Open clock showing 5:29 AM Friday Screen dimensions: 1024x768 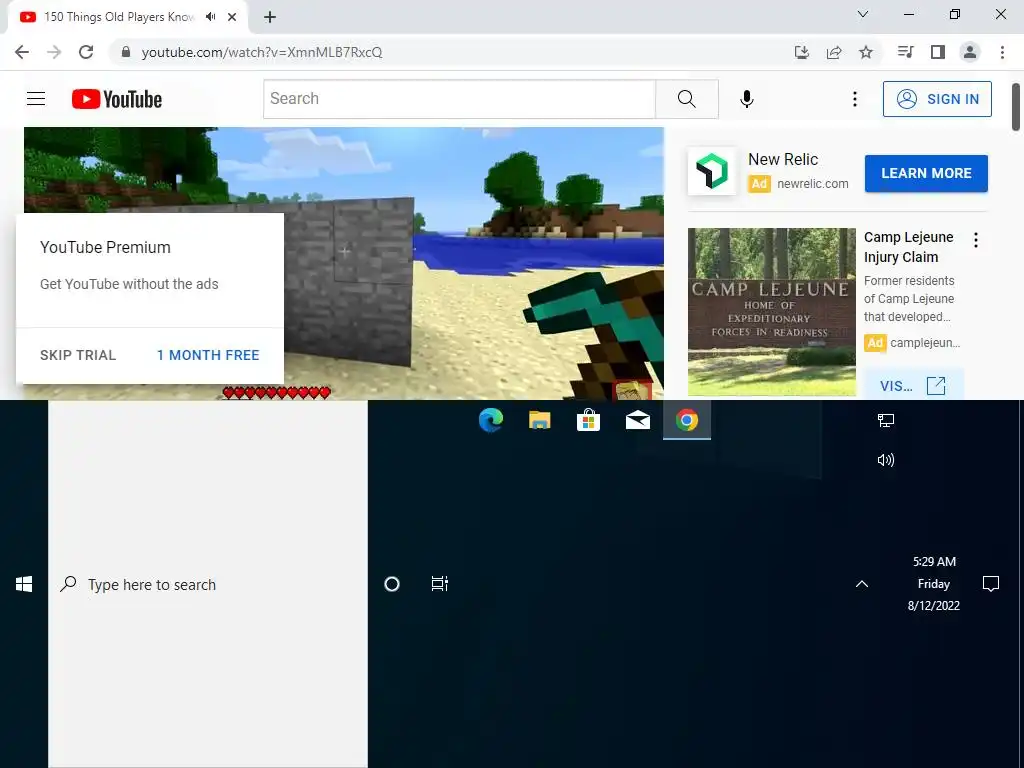point(934,584)
